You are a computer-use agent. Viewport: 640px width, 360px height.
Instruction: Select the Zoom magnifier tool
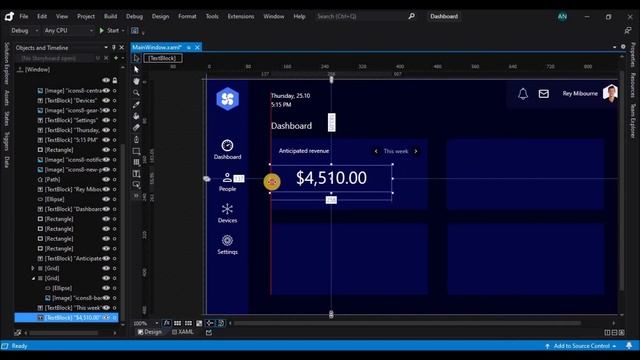pyautogui.click(x=136, y=93)
